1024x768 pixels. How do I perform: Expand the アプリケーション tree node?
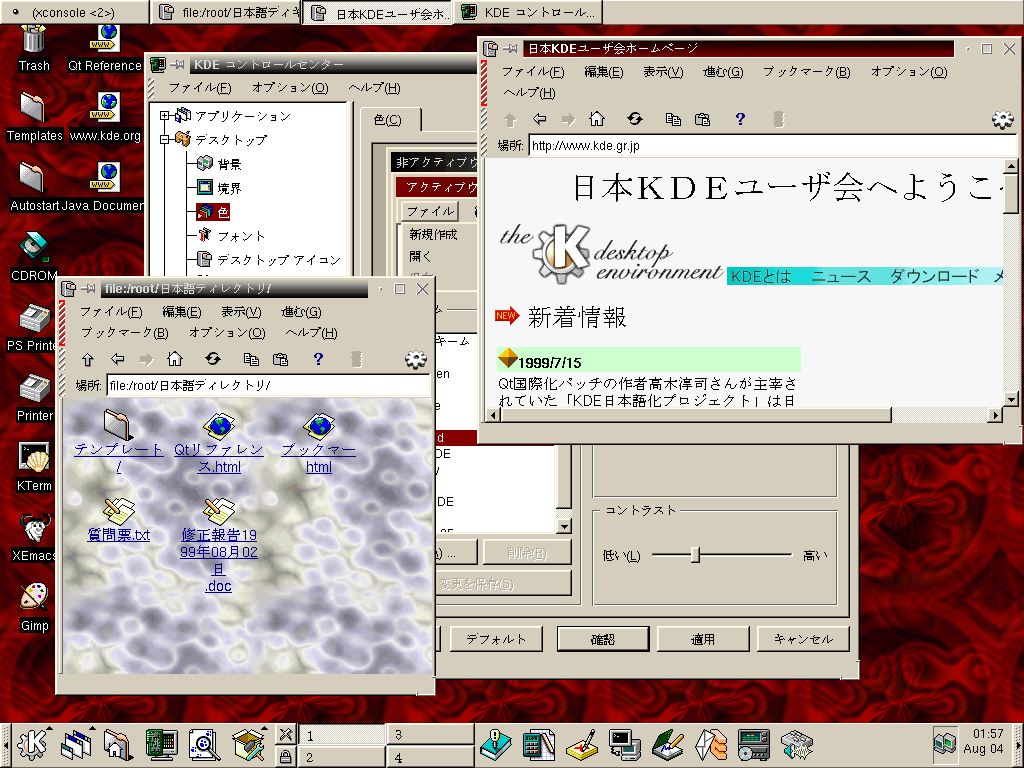click(165, 116)
